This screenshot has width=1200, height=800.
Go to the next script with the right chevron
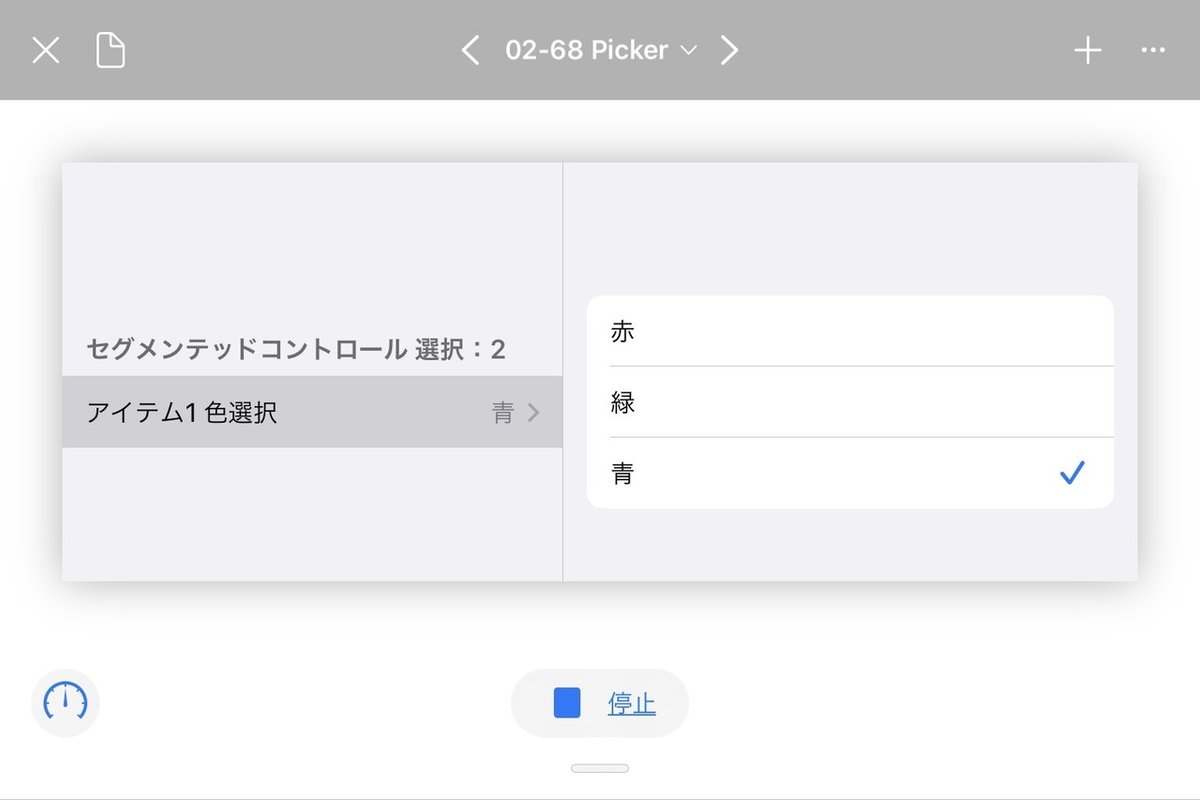[729, 49]
